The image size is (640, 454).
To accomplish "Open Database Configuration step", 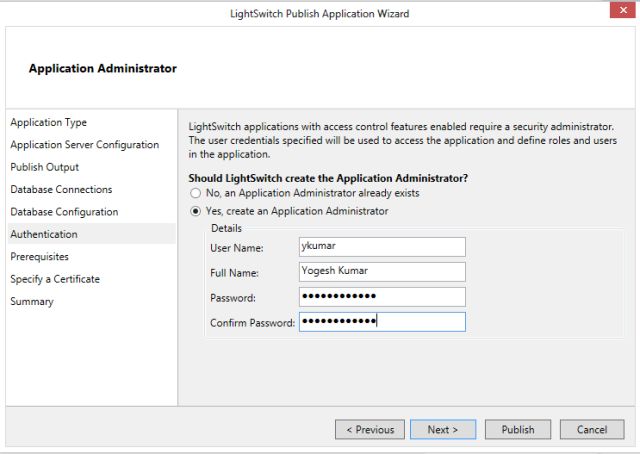I will point(64,212).
